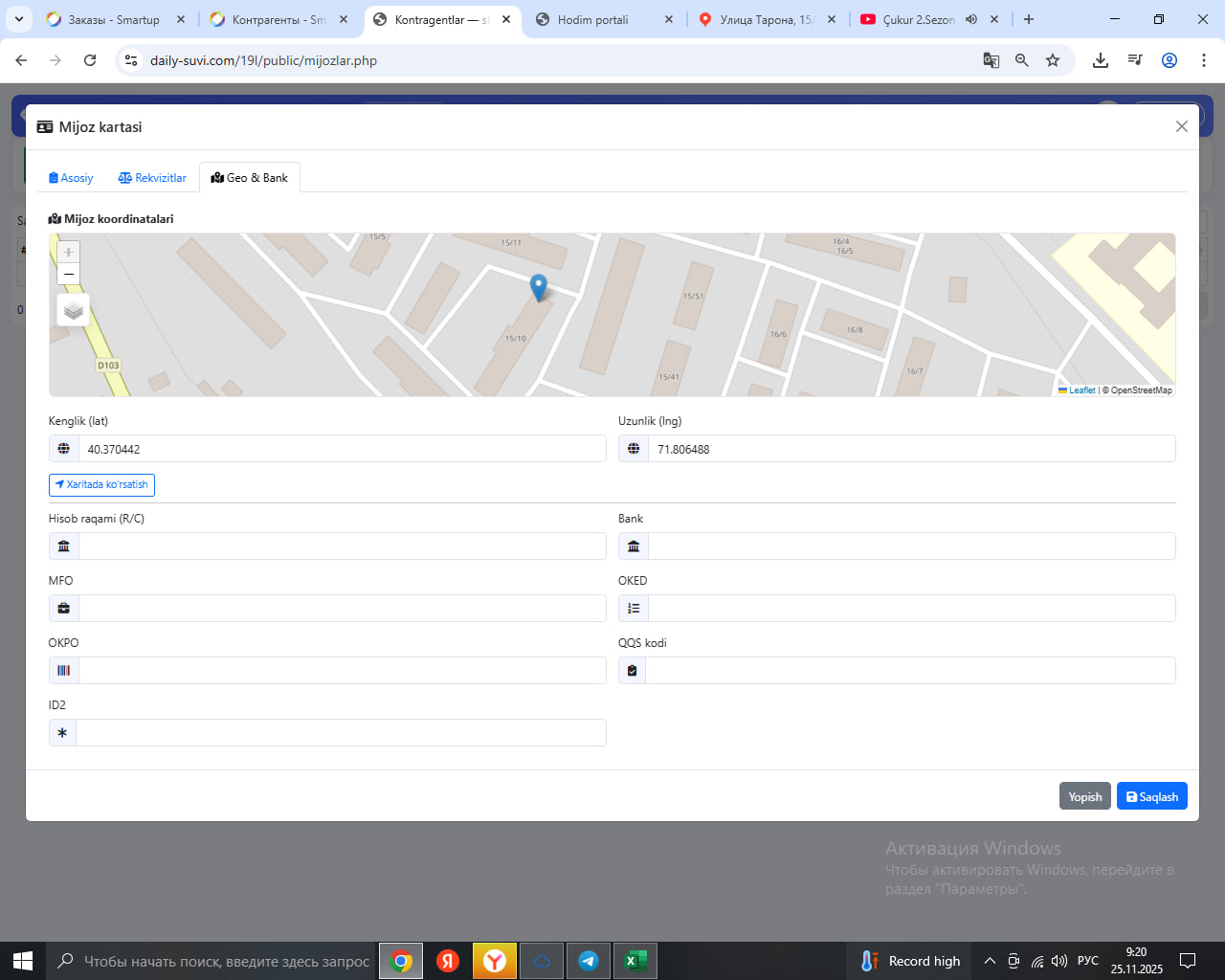Open the tab search dropdown arrow
Viewport: 1225px width, 980px height.
(19, 19)
